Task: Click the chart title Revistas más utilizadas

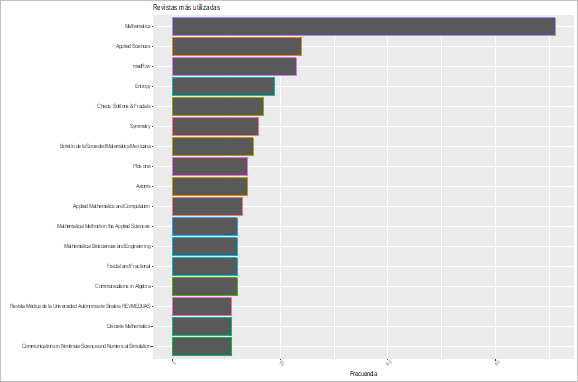Action: tap(186, 7)
